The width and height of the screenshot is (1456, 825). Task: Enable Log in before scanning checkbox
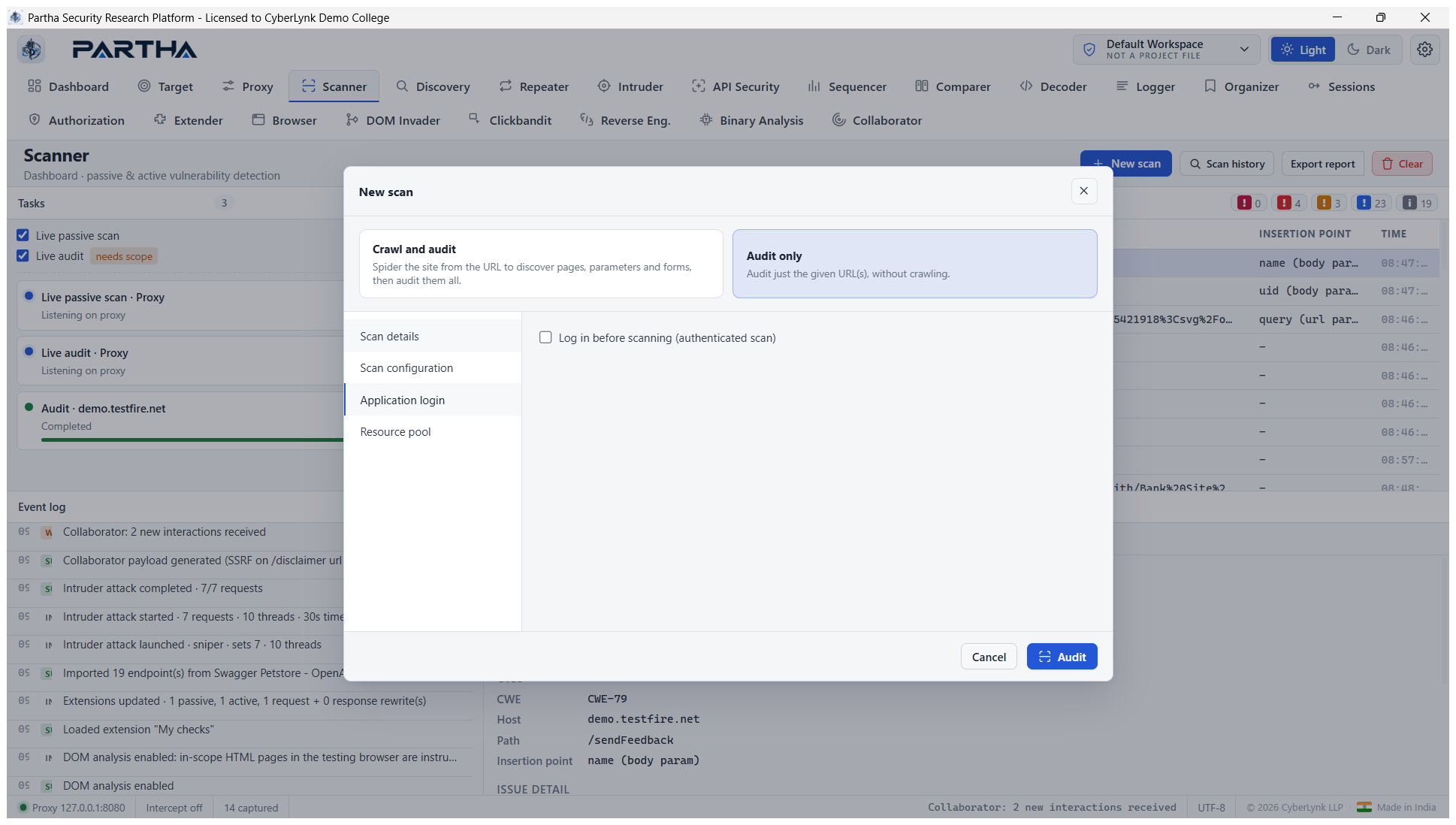pyautogui.click(x=545, y=337)
